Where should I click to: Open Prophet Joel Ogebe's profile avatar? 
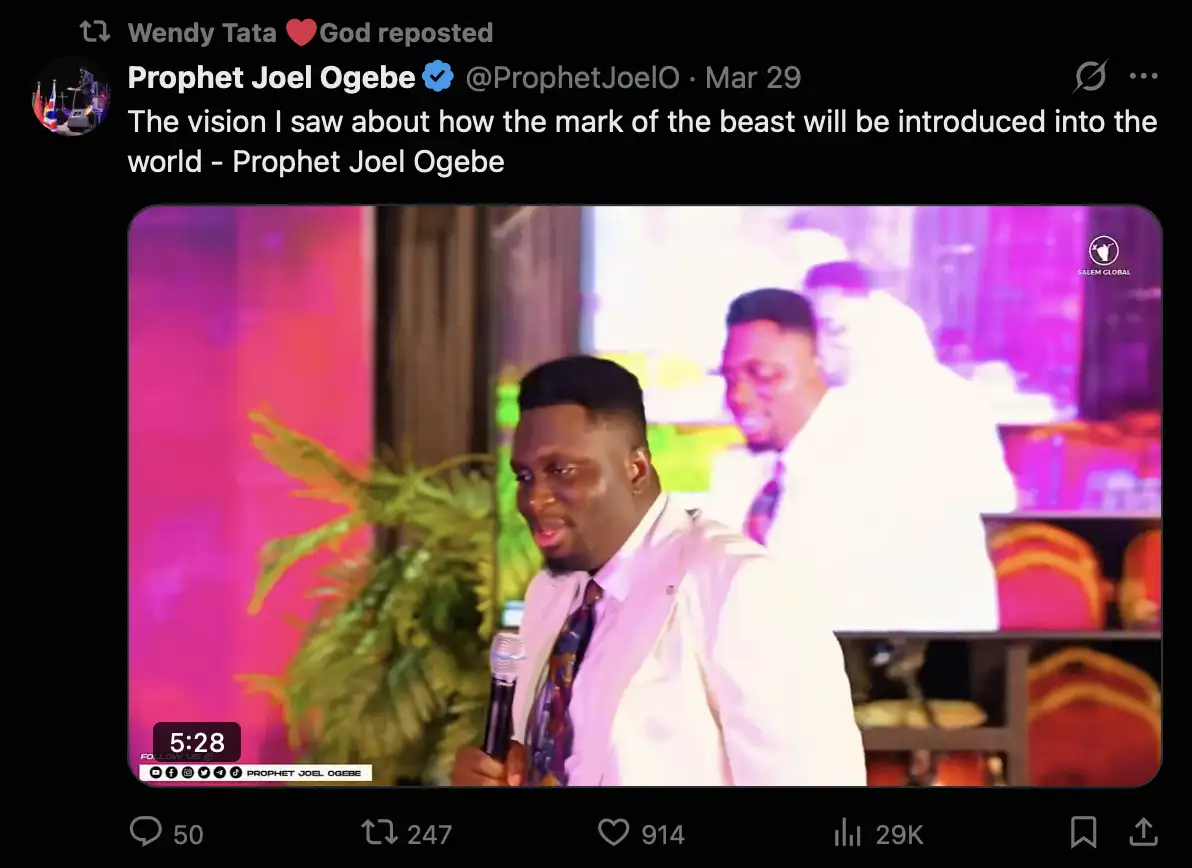coord(70,96)
